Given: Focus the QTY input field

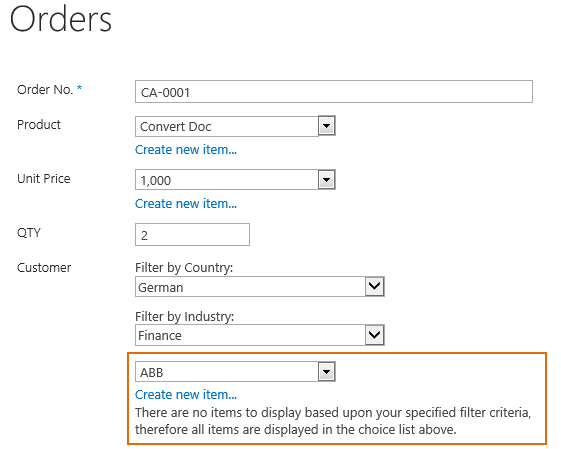Looking at the screenshot, I should (192, 235).
